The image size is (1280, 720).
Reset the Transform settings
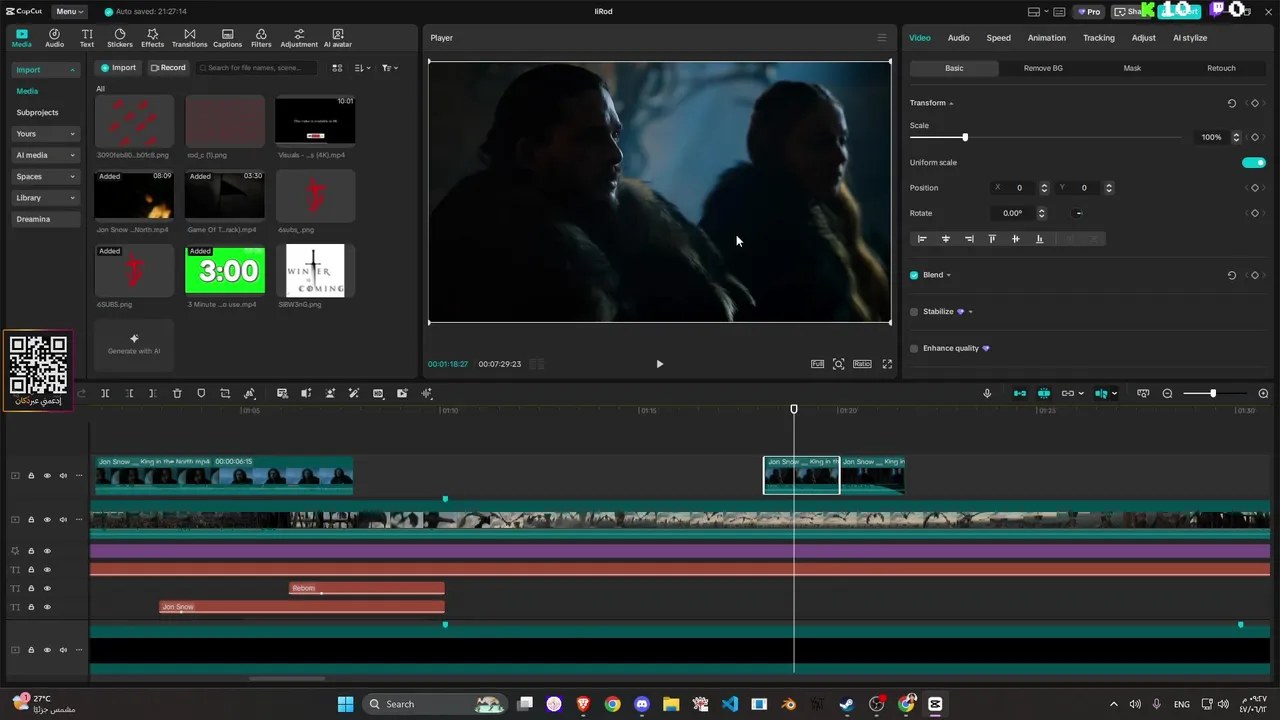click(x=1231, y=103)
